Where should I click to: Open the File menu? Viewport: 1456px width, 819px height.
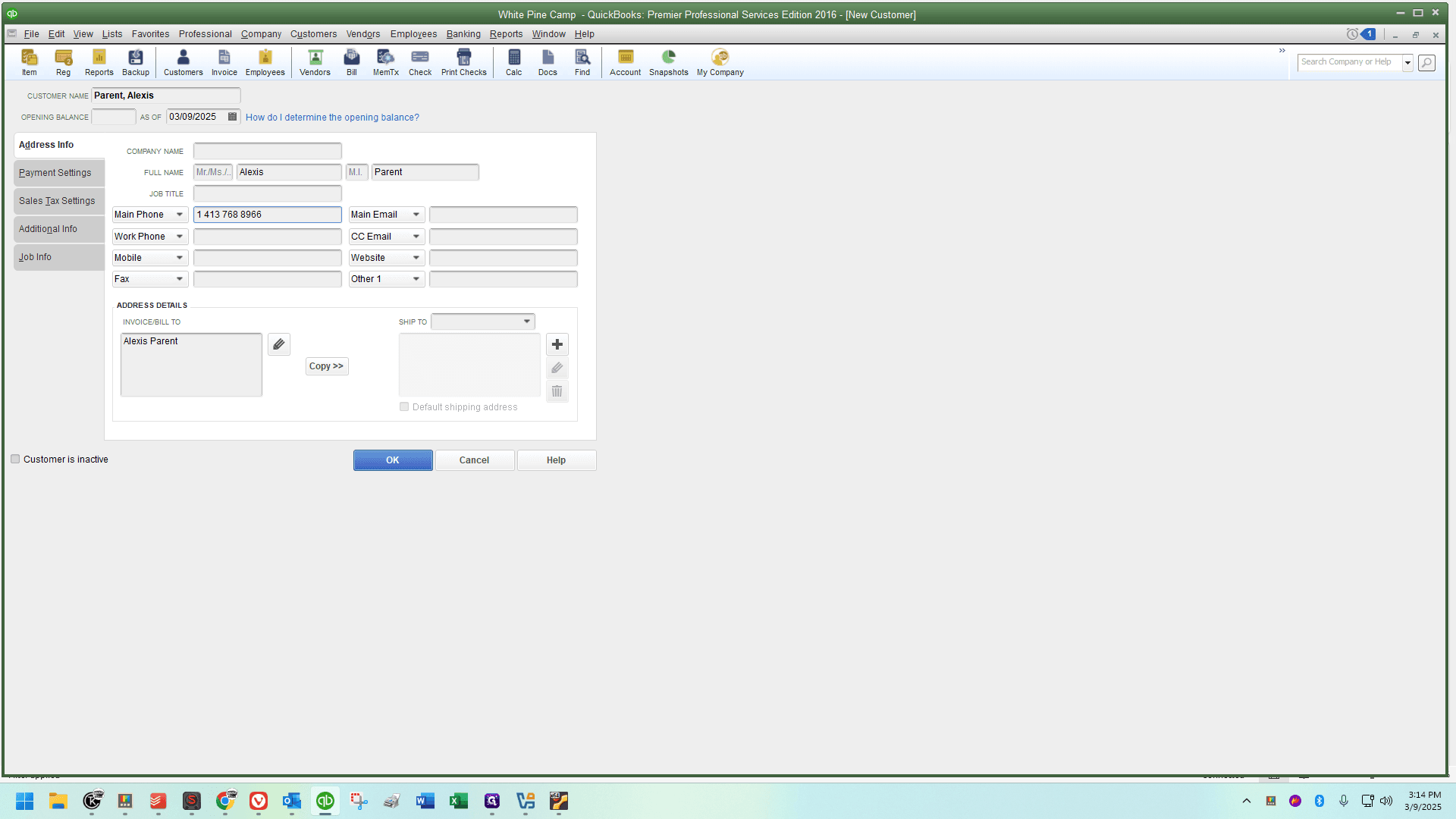pyautogui.click(x=31, y=34)
